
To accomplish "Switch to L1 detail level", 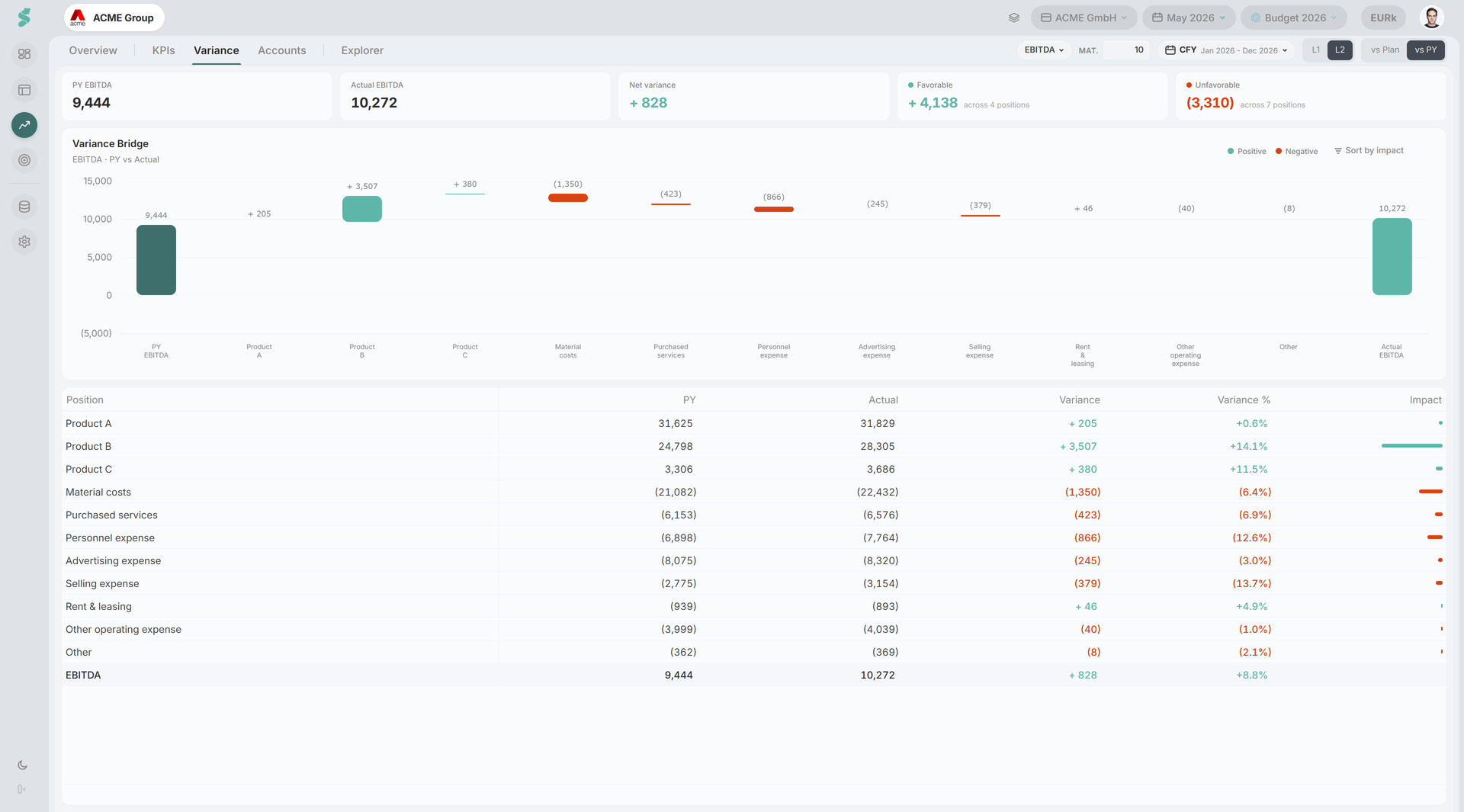I will [1316, 50].
